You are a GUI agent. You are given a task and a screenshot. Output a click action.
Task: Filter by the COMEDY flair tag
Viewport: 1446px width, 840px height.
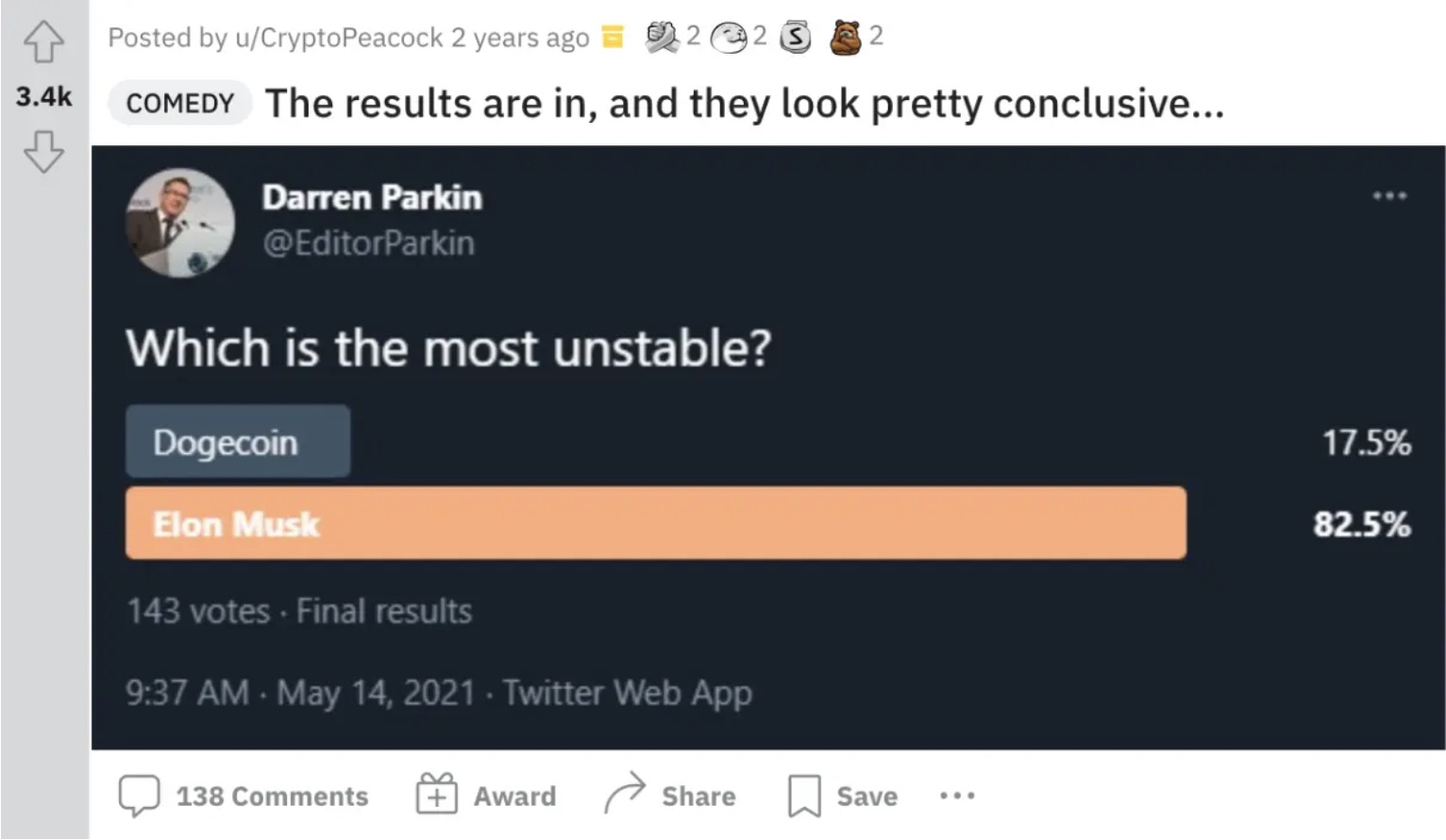(x=179, y=103)
